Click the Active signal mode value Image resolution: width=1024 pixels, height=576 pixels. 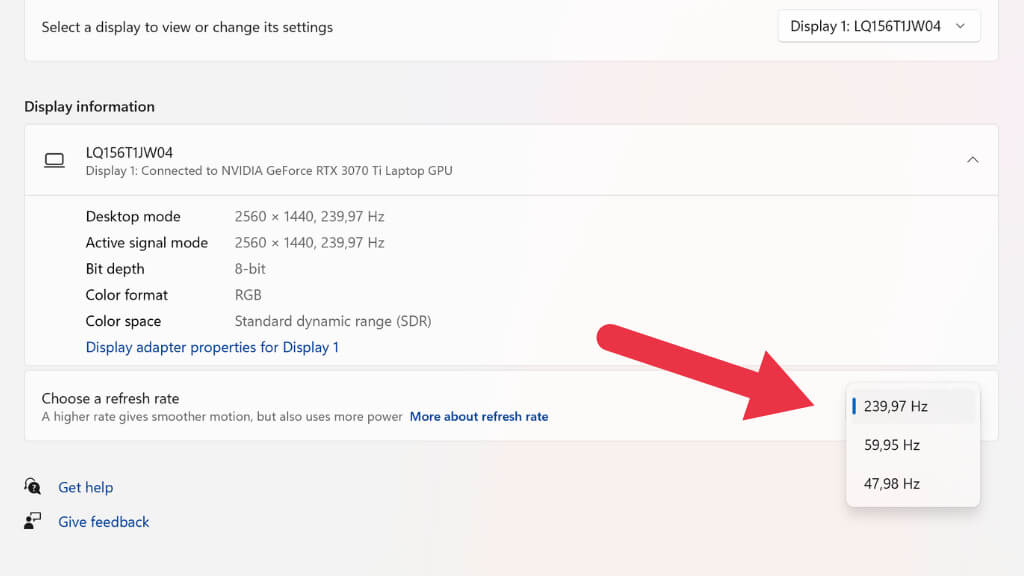pyautogui.click(x=309, y=242)
